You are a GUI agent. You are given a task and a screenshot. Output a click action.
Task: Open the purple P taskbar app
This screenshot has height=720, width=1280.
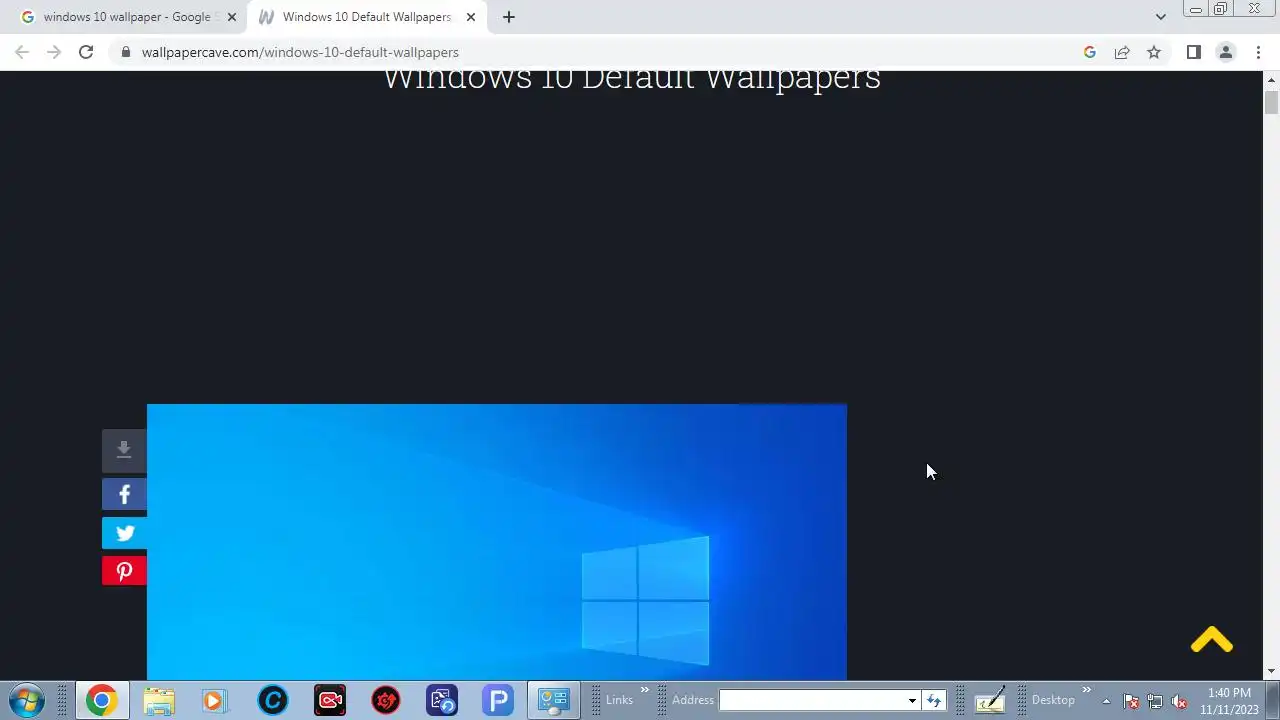(498, 700)
